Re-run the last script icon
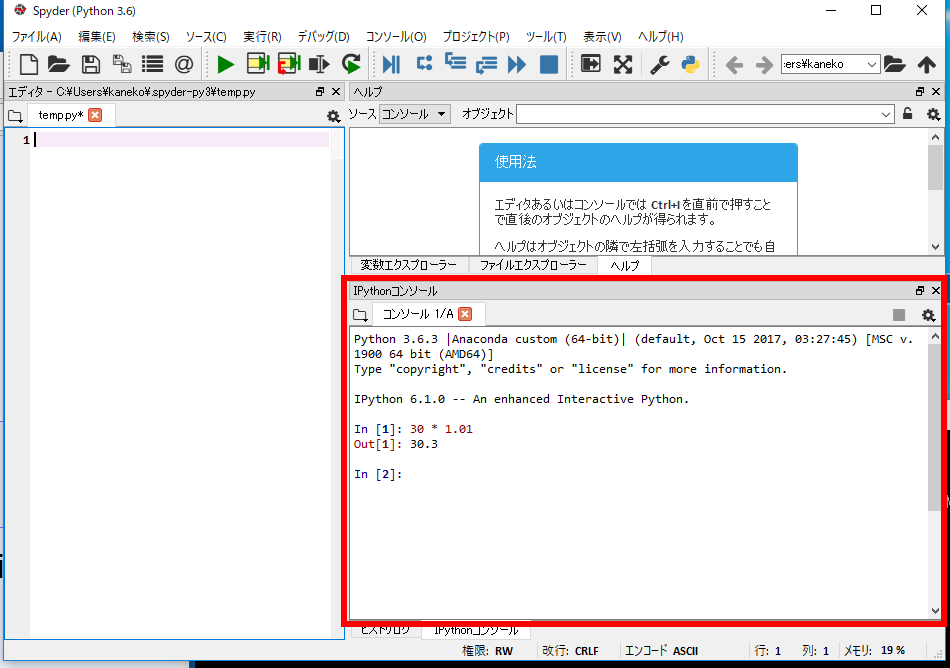This screenshot has height=668, width=950. [x=351, y=64]
